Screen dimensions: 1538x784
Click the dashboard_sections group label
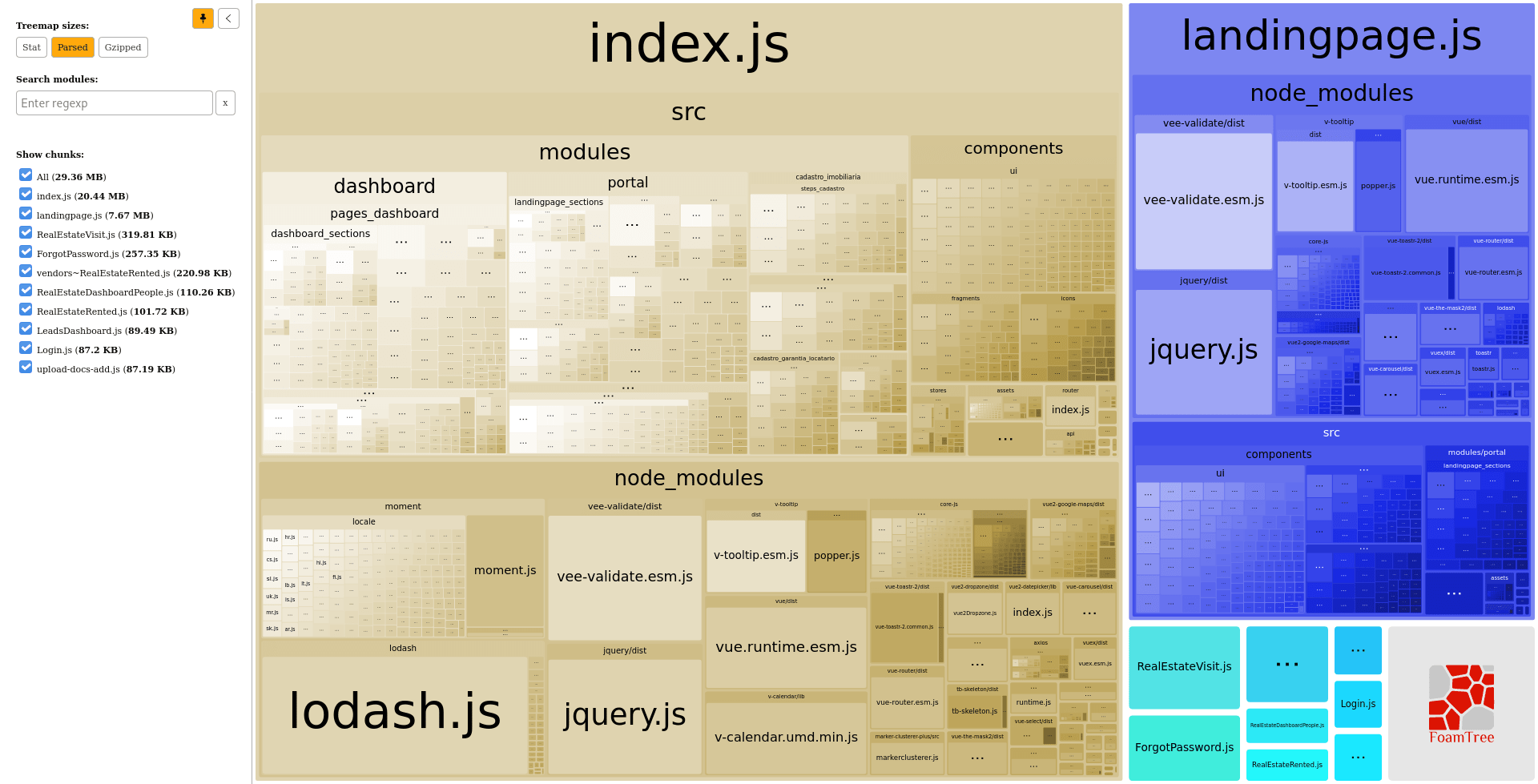320,234
